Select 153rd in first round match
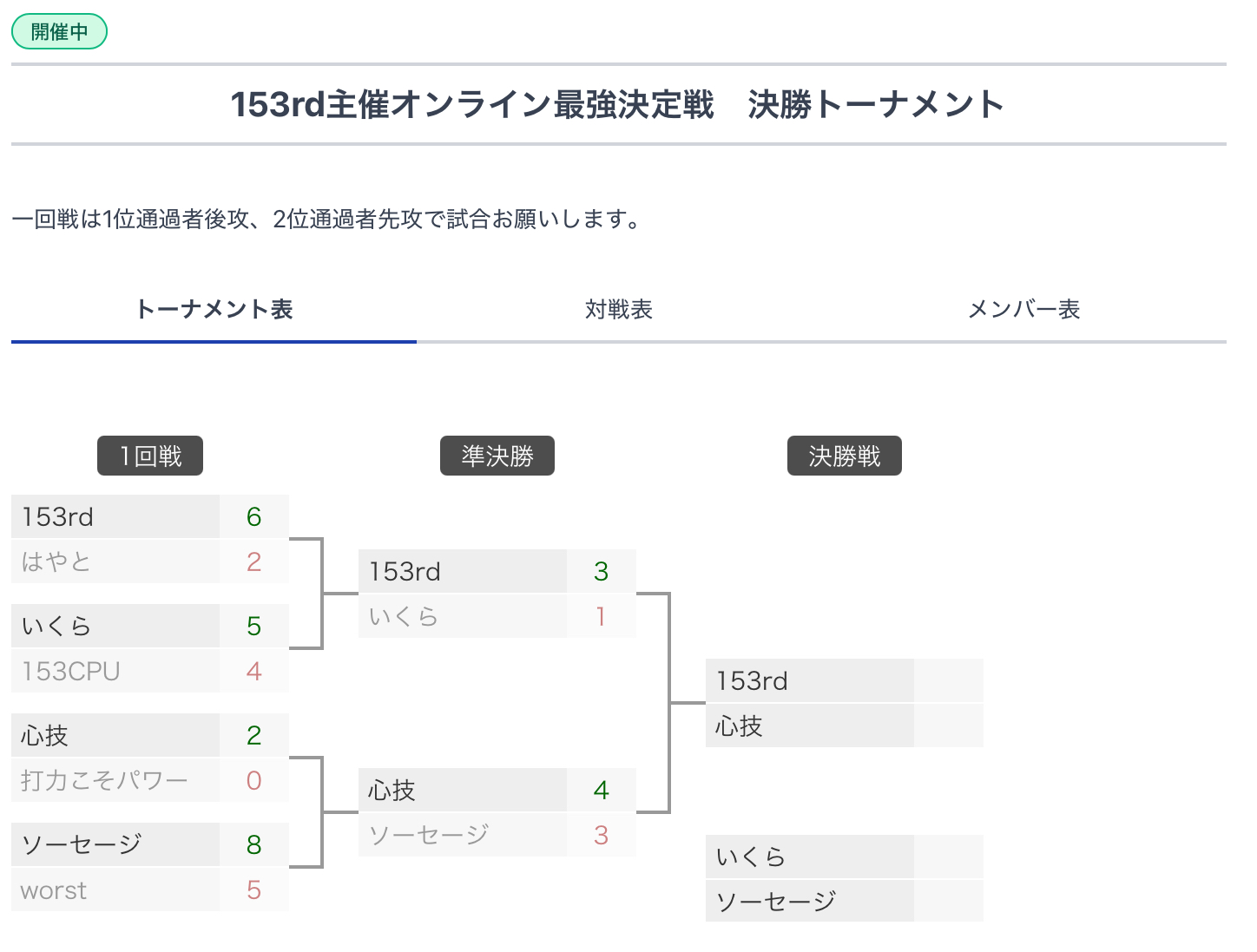 (x=115, y=516)
